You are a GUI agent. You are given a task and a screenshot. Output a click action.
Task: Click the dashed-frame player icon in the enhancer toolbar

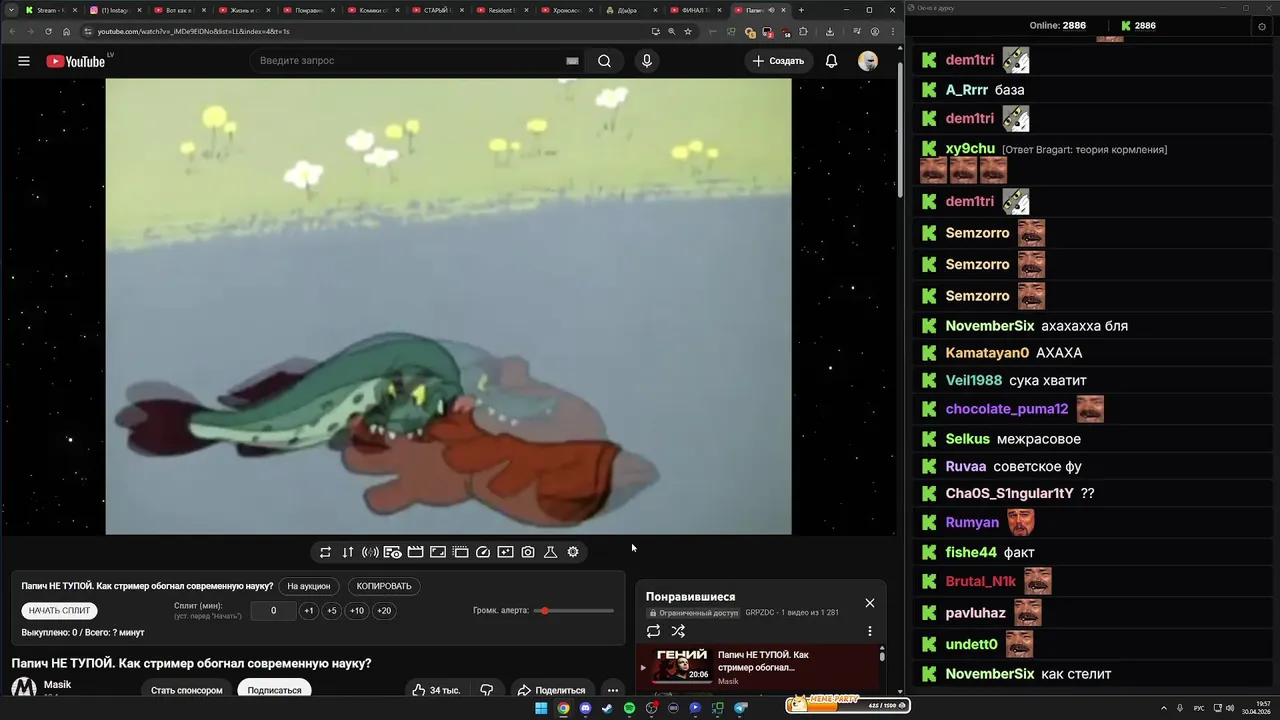(x=460, y=552)
